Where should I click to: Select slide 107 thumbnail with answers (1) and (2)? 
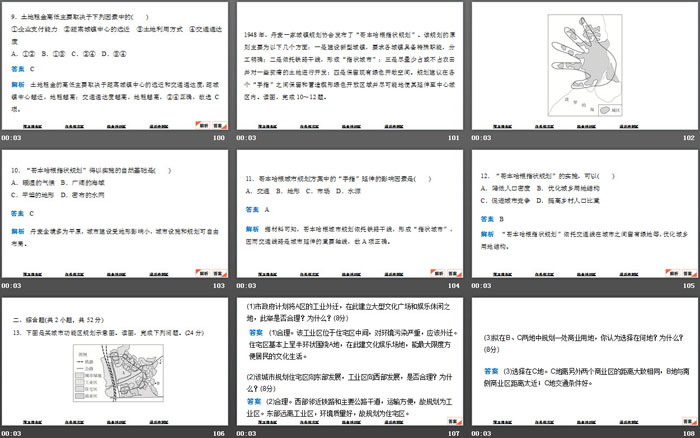[350, 361]
